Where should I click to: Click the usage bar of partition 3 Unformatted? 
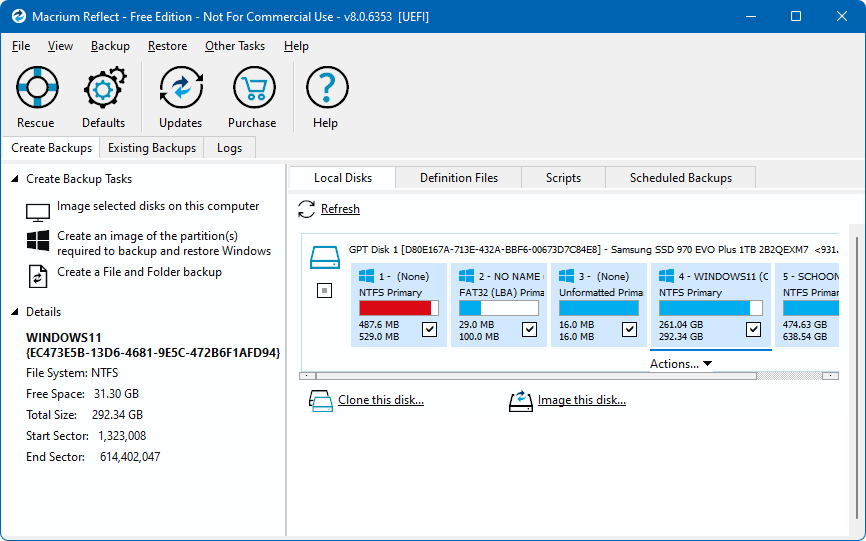click(599, 308)
